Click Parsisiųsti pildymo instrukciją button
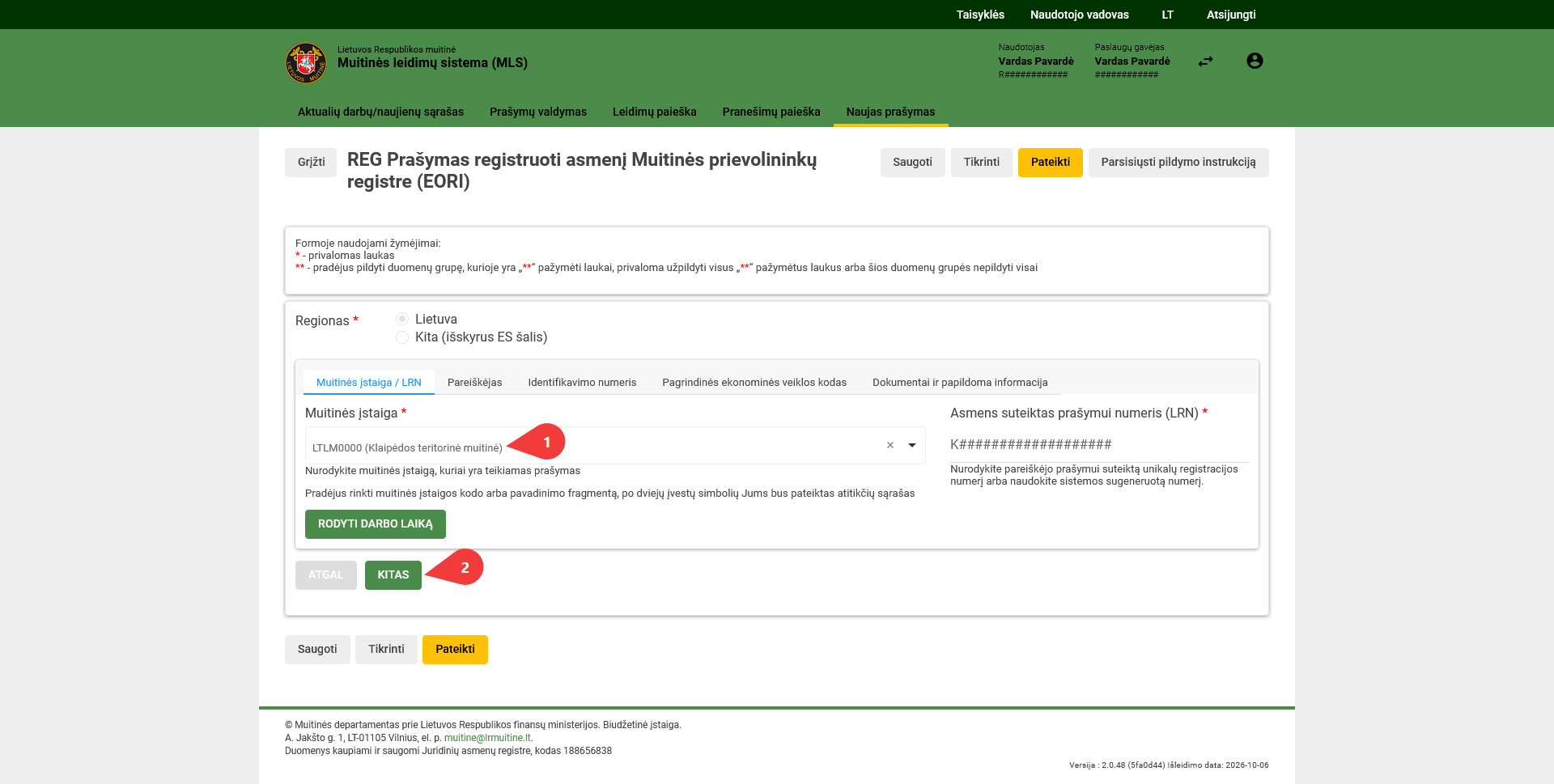The height and width of the screenshot is (784, 1554). point(1178,162)
